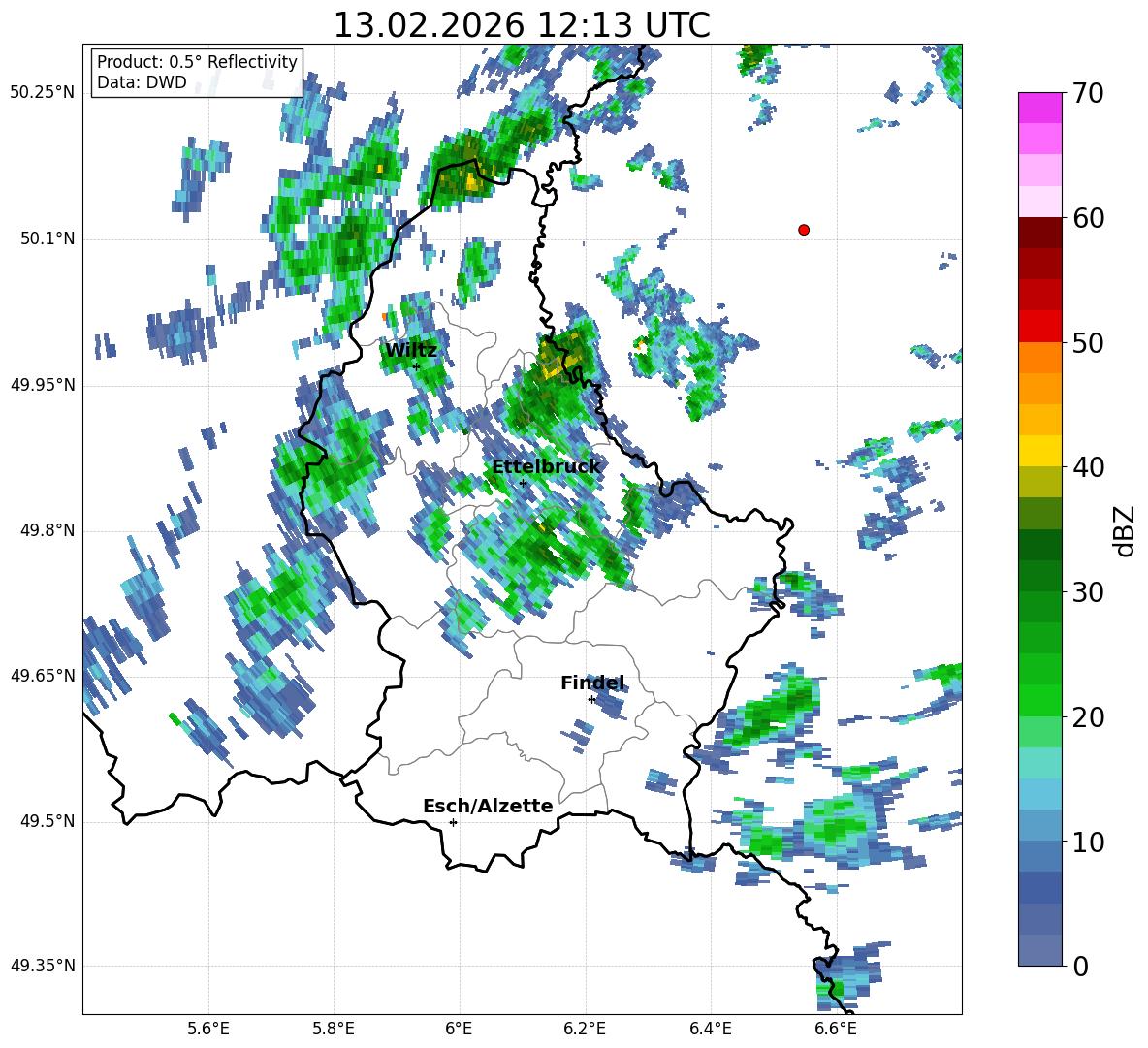Click the title '13.02.2026 12:13 UTC'
This screenshot has width=1148, height=1048.
pos(522,25)
